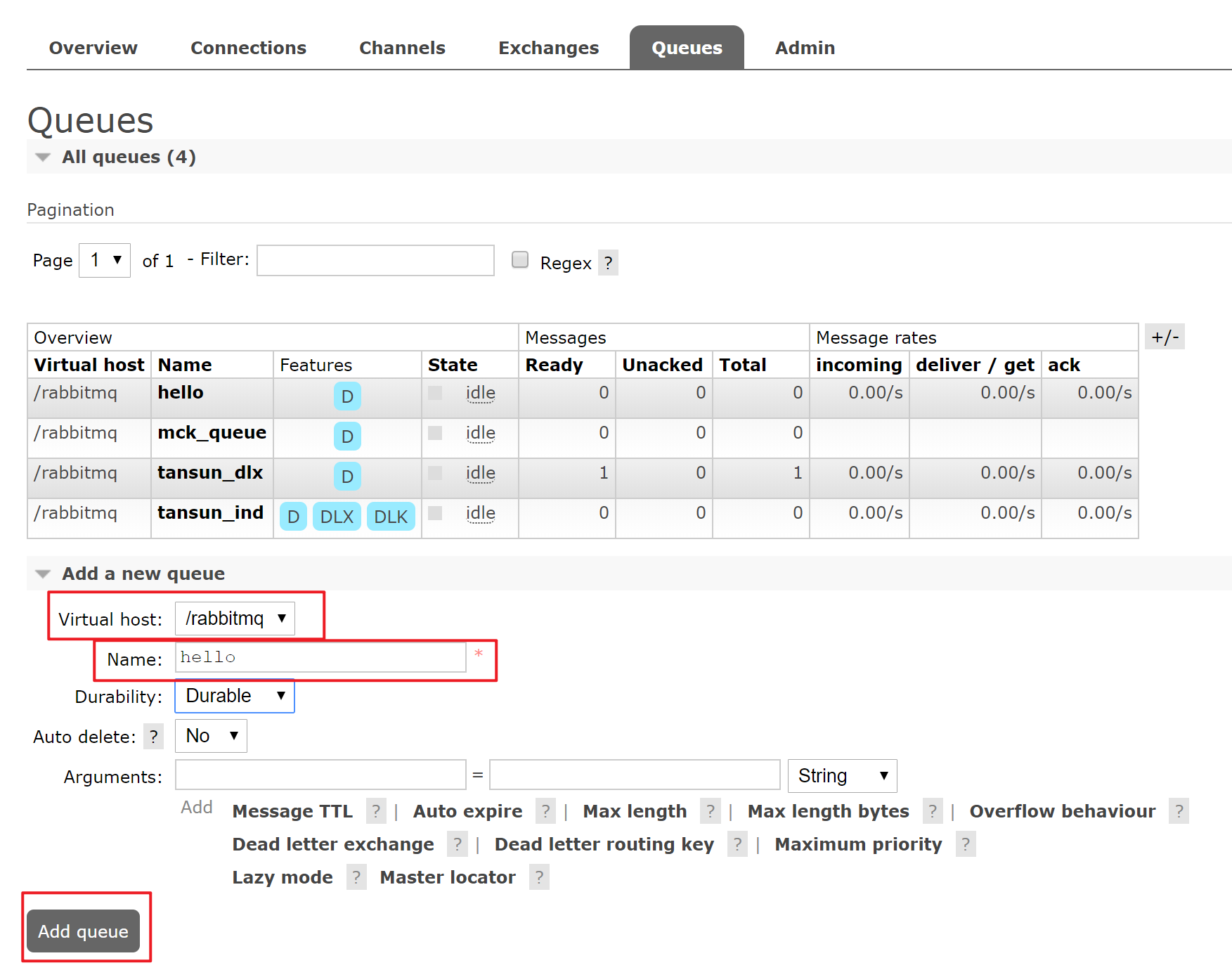Open the mck_queue queue details
This screenshot has width=1232, height=970.
coord(212,432)
